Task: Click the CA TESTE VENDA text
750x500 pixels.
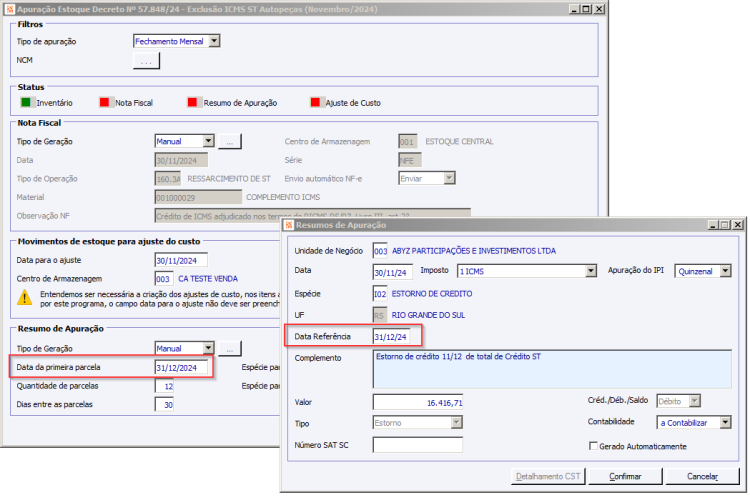Action: click(208, 279)
